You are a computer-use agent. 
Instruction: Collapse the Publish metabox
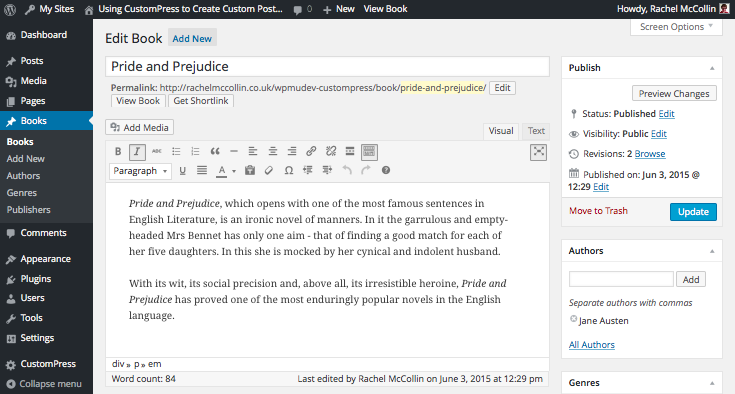[712, 68]
